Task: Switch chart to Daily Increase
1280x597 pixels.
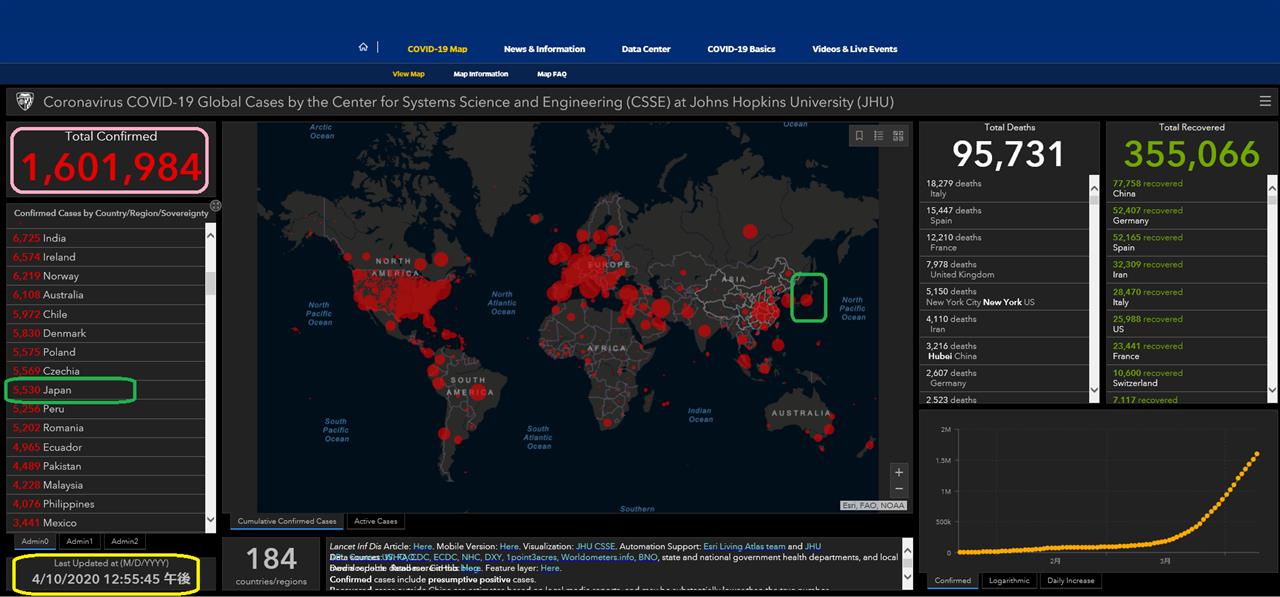Action: coord(1070,580)
